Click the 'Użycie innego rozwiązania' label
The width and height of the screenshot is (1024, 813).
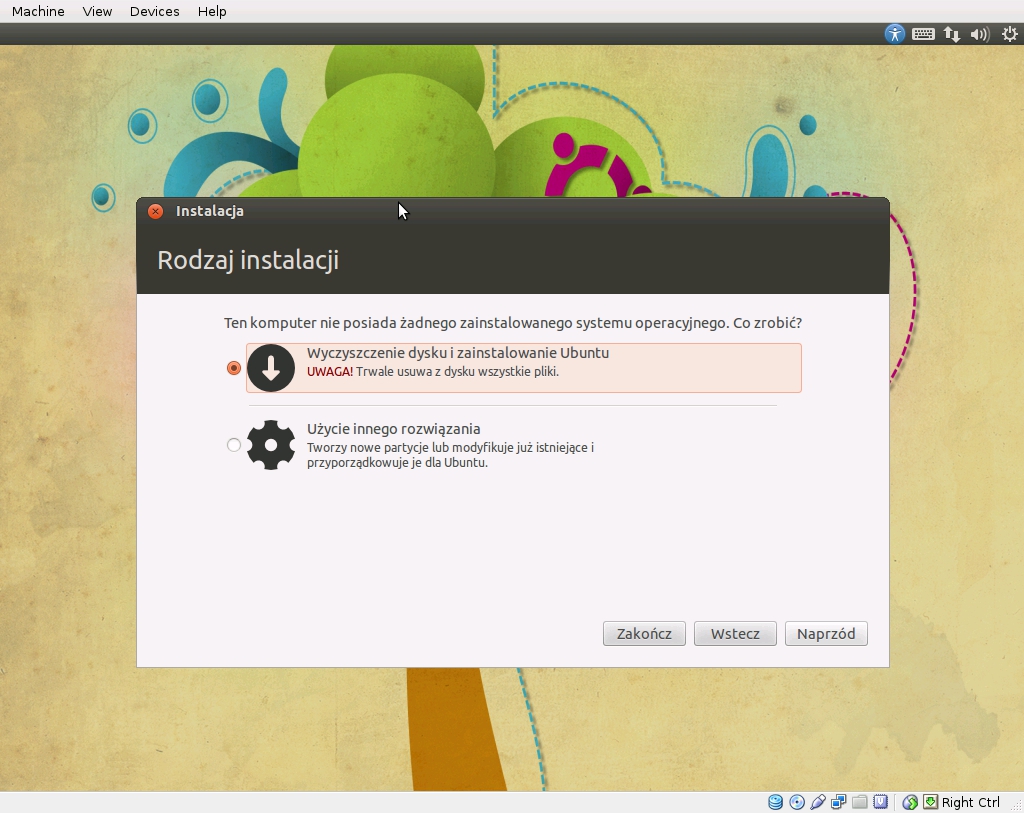coord(394,429)
